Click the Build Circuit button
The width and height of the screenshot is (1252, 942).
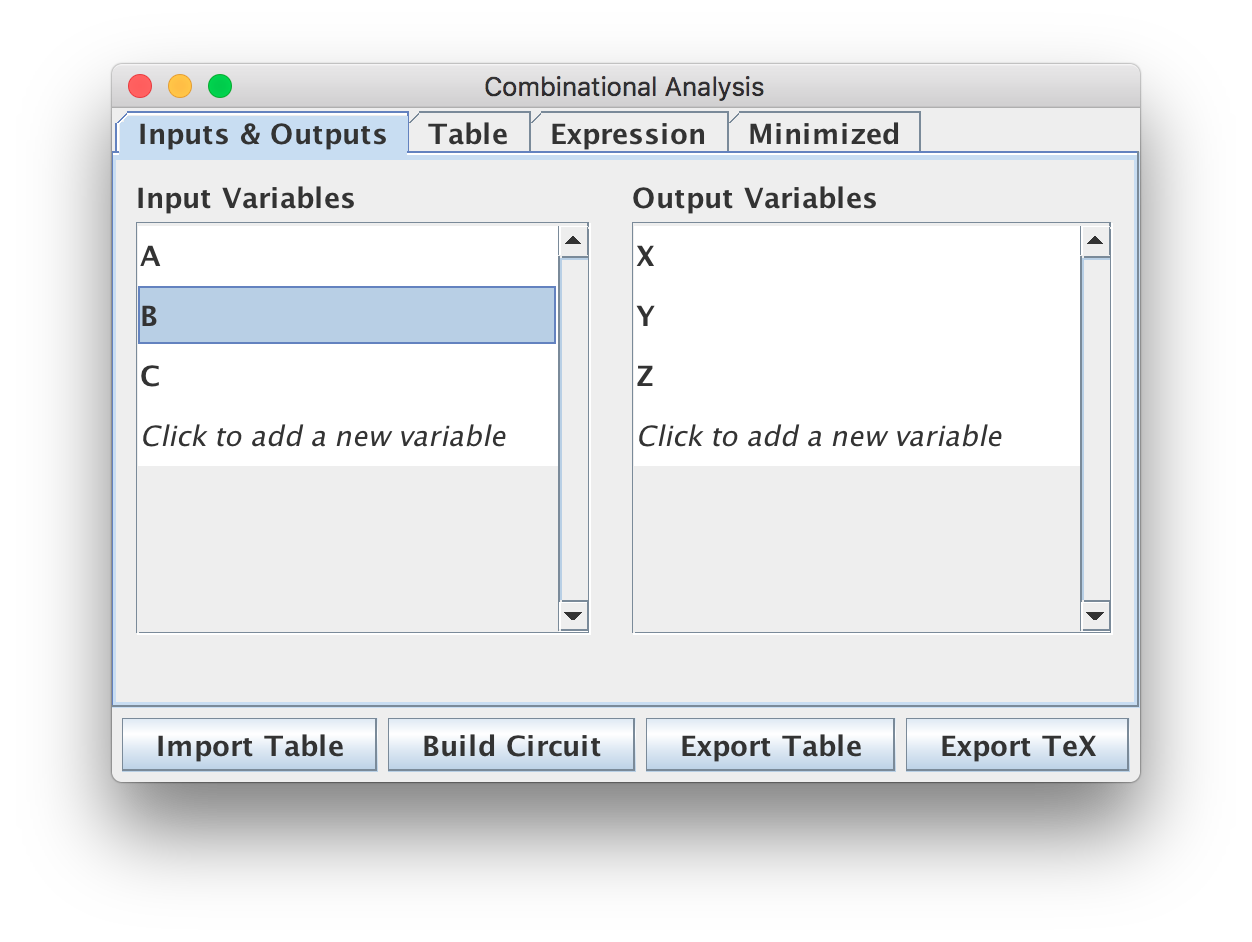511,746
